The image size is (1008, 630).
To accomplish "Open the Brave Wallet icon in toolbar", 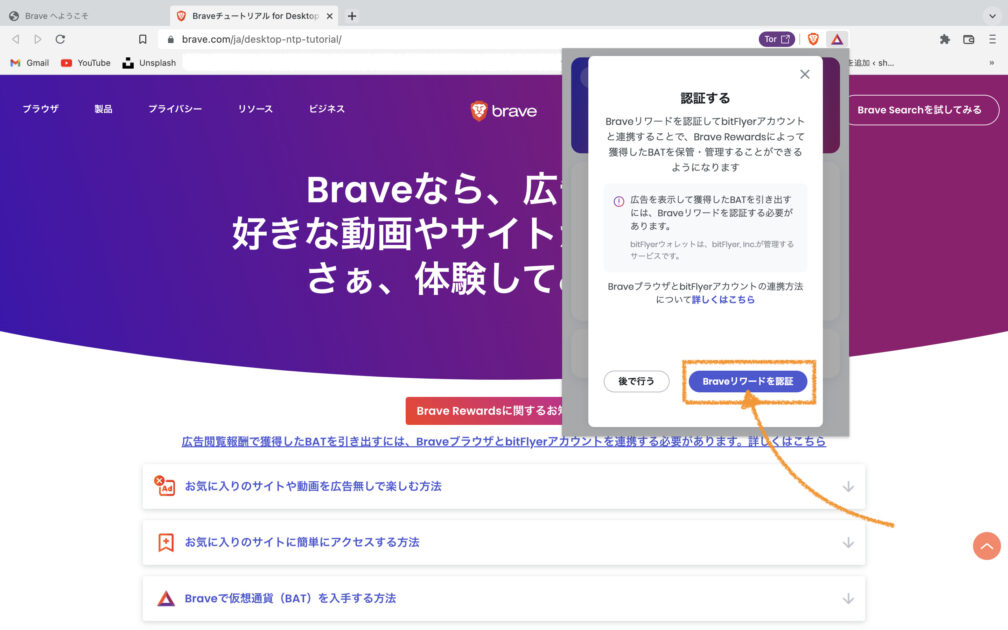I will (x=968, y=39).
